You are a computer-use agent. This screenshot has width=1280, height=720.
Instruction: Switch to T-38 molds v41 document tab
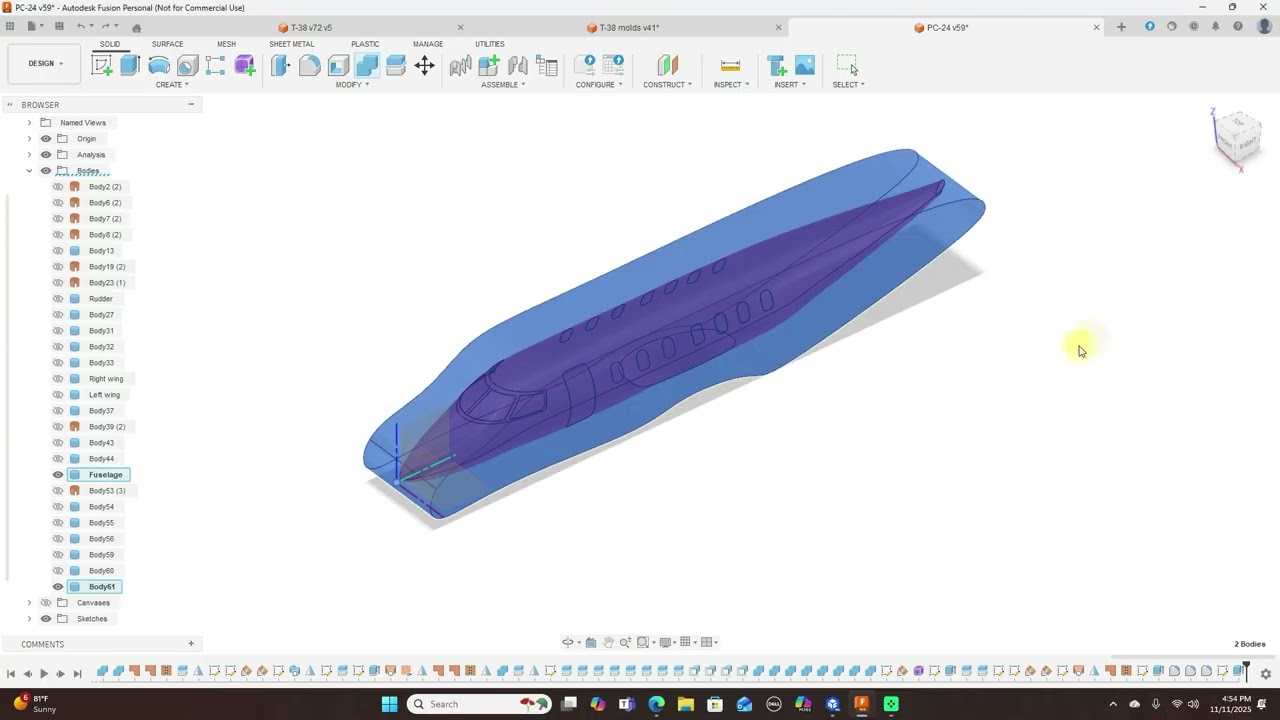pyautogui.click(x=629, y=28)
